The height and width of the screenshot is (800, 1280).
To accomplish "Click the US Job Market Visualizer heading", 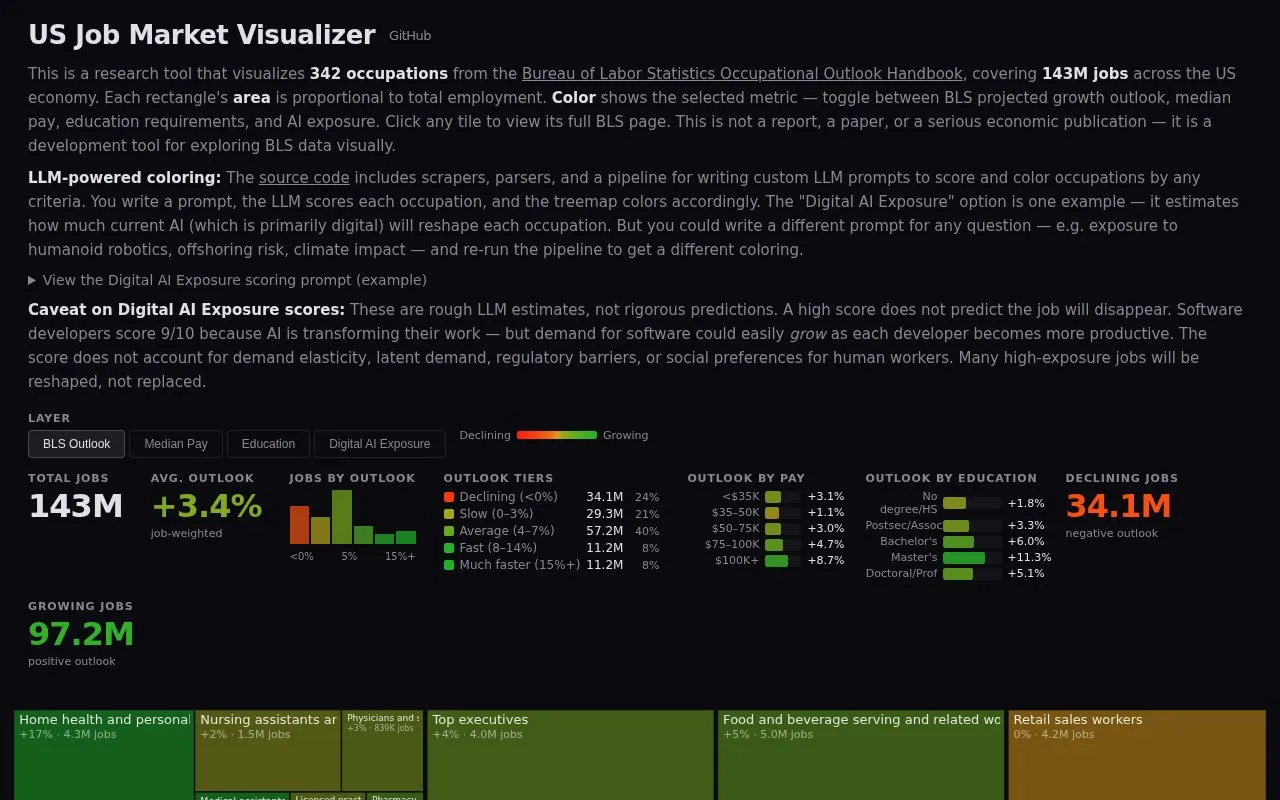I will tap(202, 35).
